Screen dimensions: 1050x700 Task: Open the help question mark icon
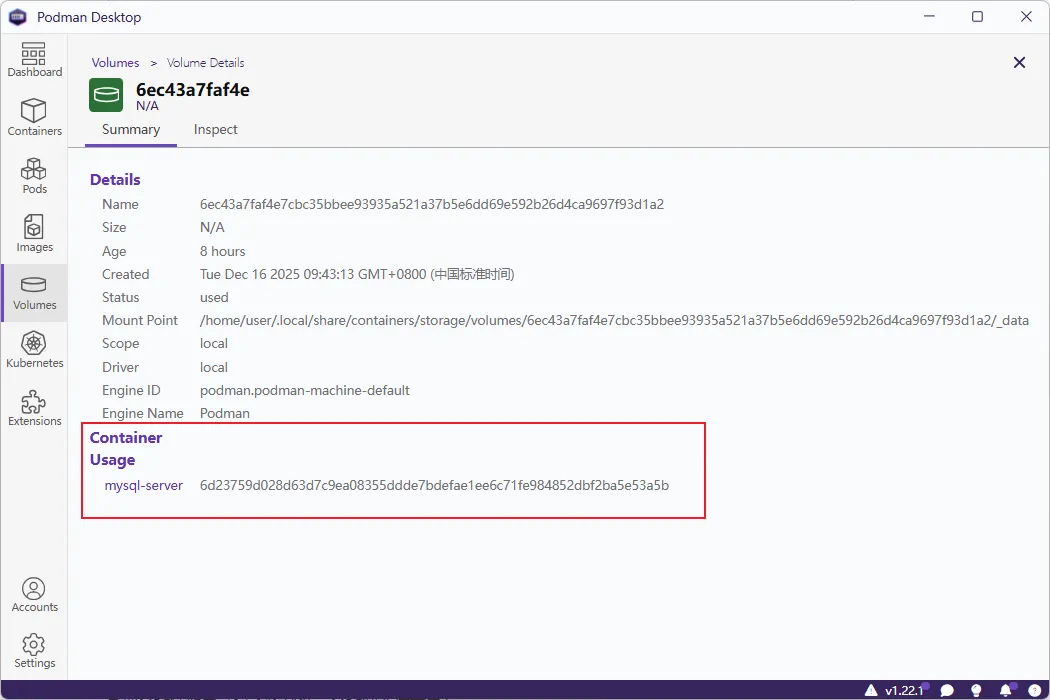1034,690
